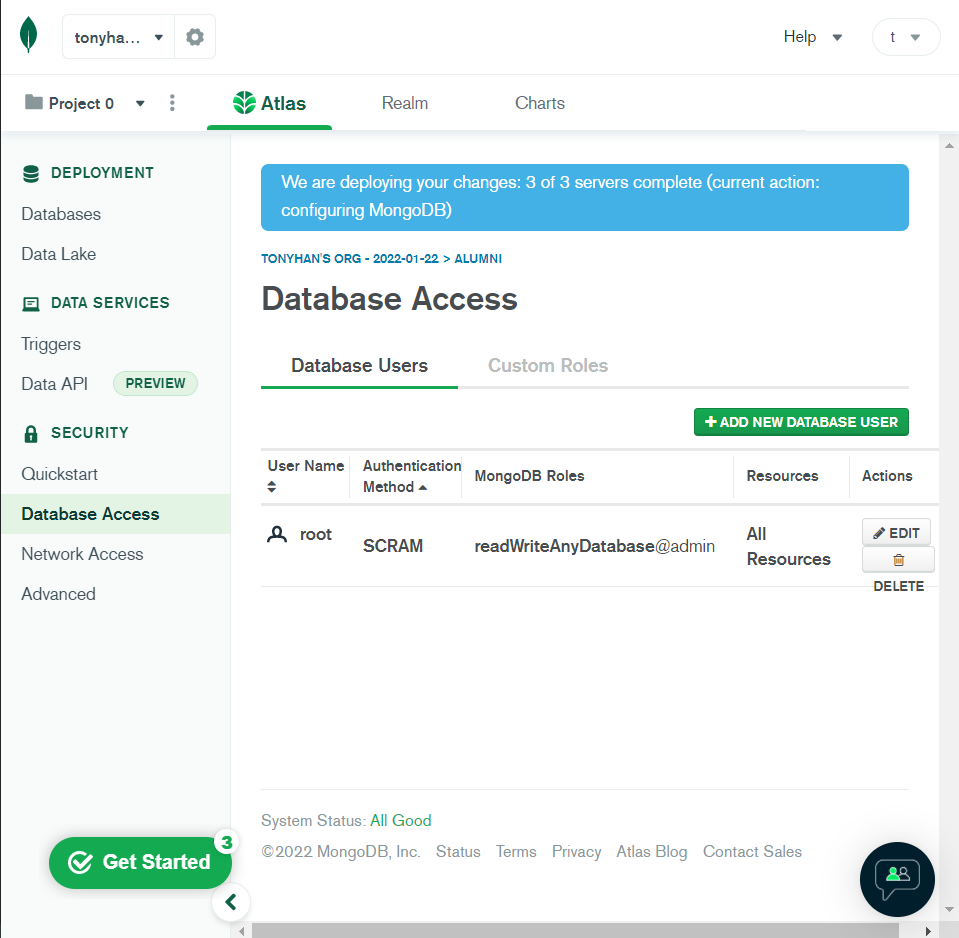Screen dimensions: 959x938
Task: Collapse the sidebar with the chevron arrow
Action: 231,902
